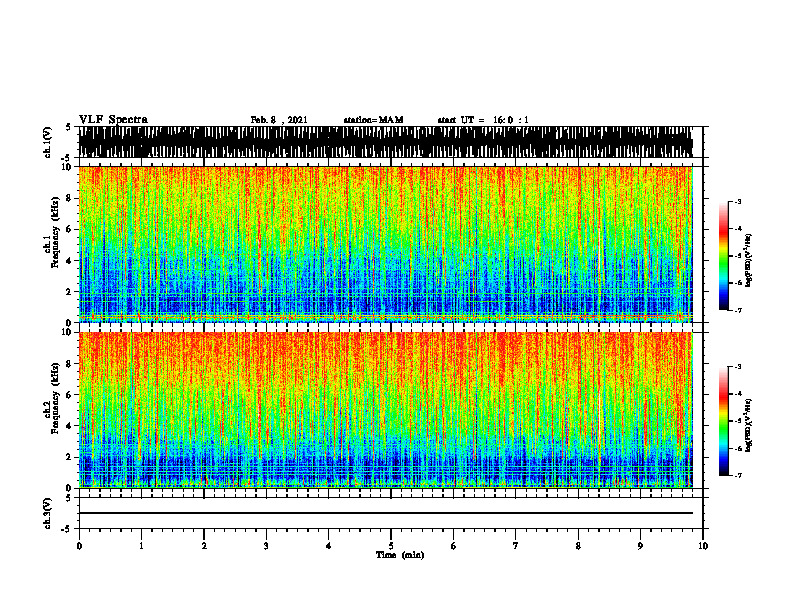
Task: Click the date text "Feb. 8 , 2021"
Action: (x=279, y=120)
